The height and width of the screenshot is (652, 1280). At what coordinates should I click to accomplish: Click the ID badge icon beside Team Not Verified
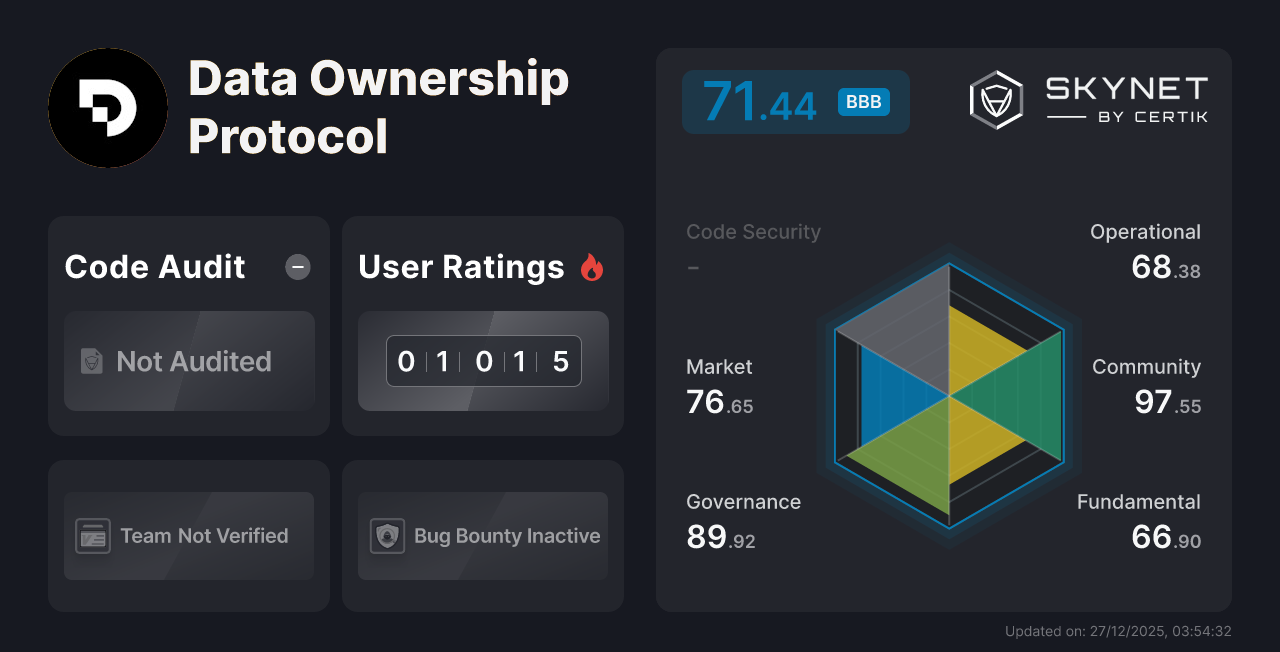pos(93,536)
